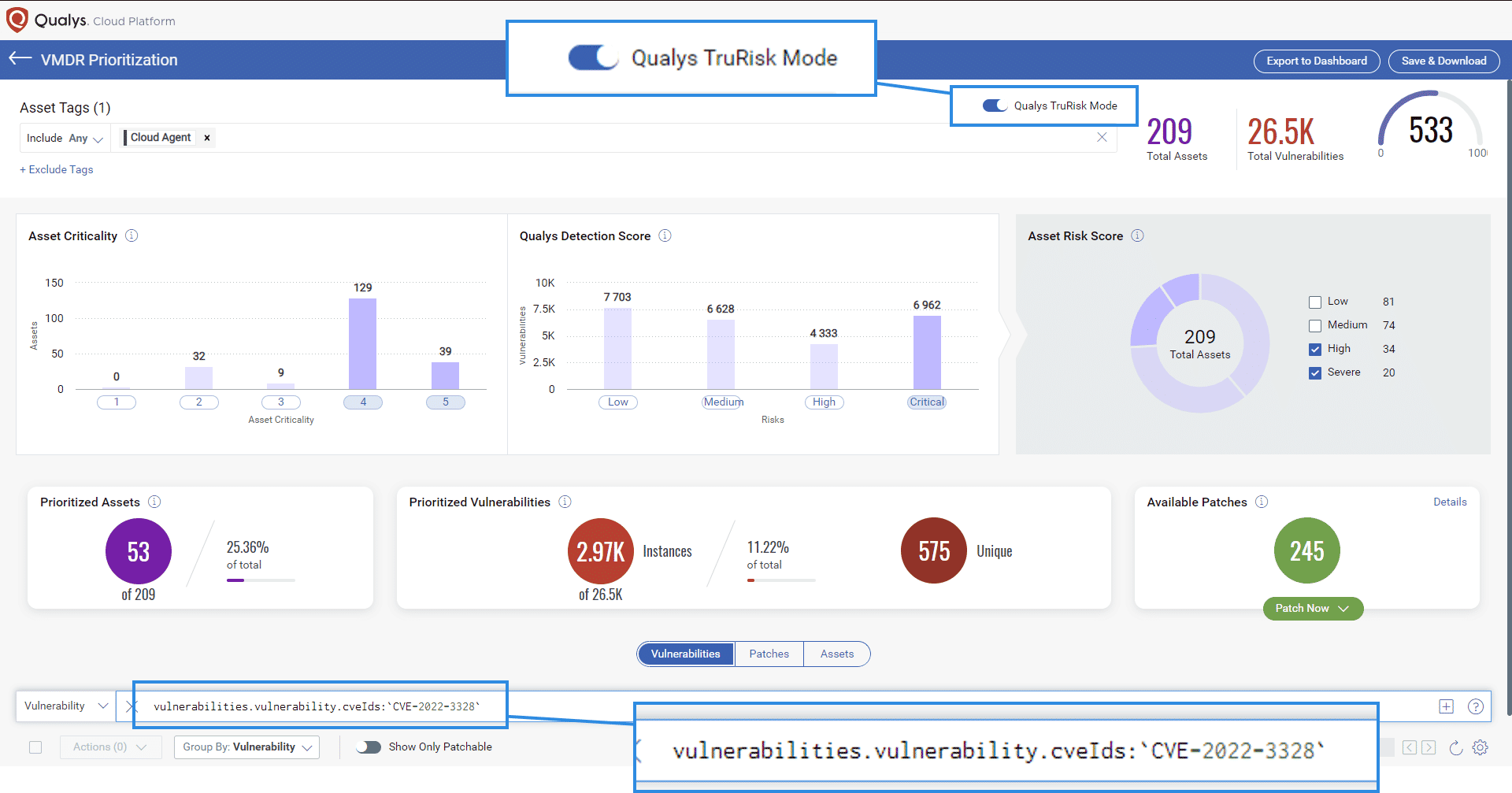Screen dimensions: 1512x793
Task: Click the 2.97K vulnerability instances circle
Action: click(x=601, y=551)
